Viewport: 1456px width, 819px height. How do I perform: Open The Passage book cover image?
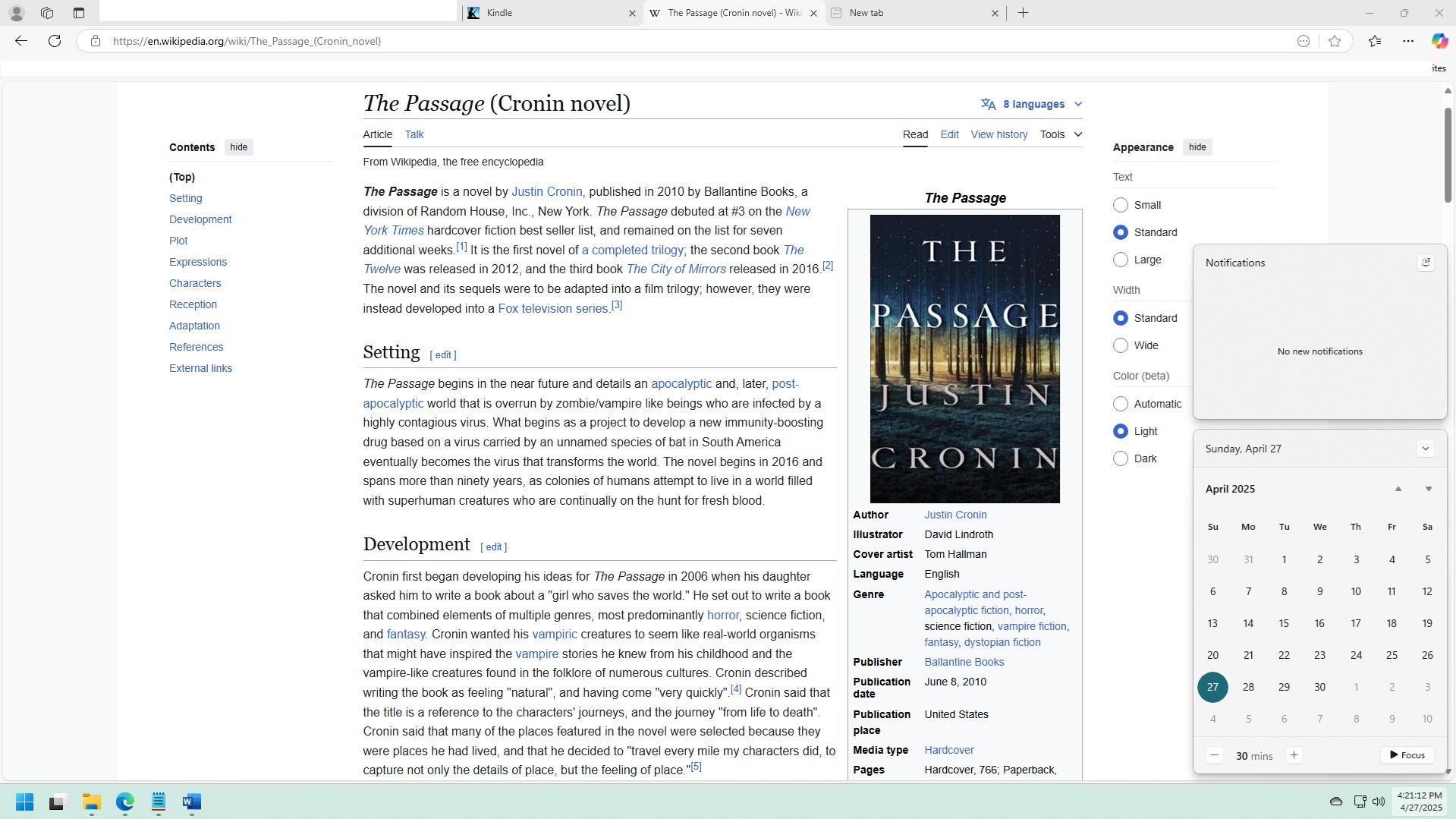[964, 359]
